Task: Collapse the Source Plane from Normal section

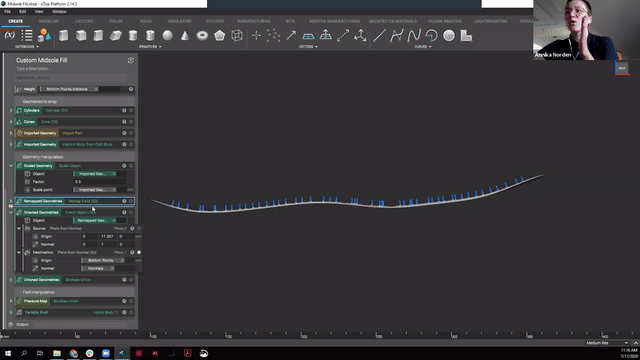Action: (19, 229)
